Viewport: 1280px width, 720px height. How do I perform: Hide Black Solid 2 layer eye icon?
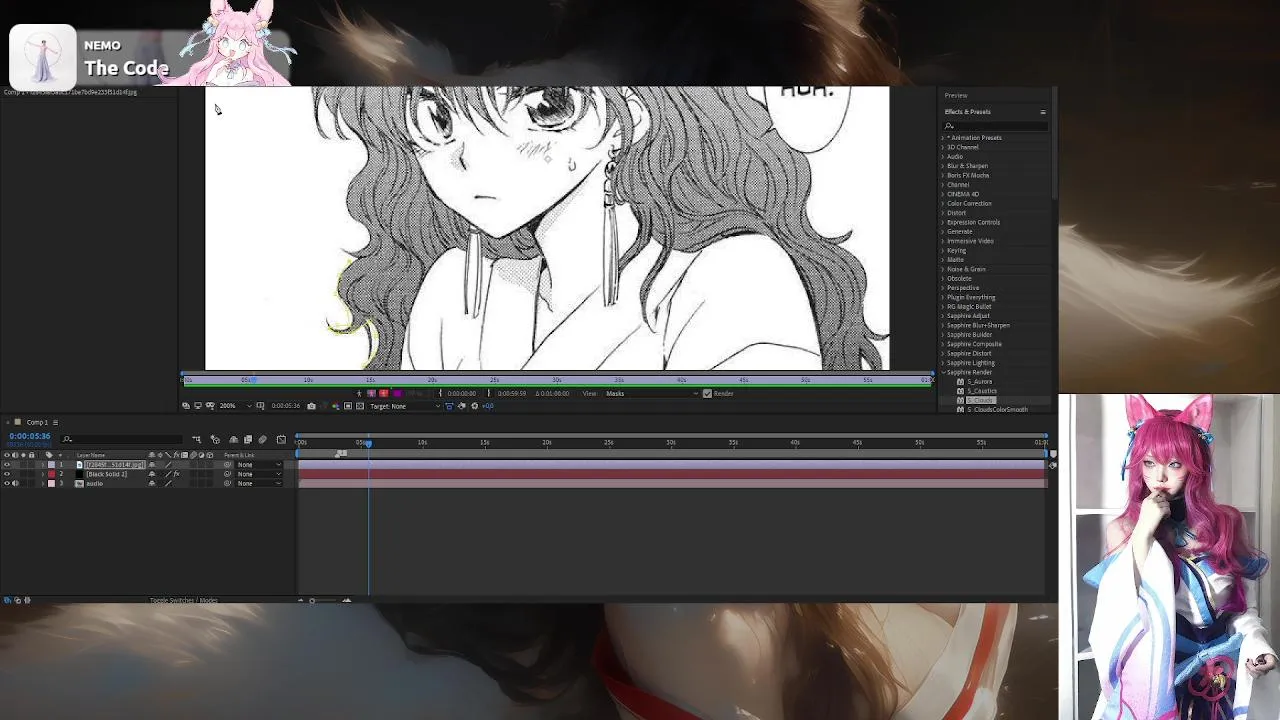pos(7,474)
